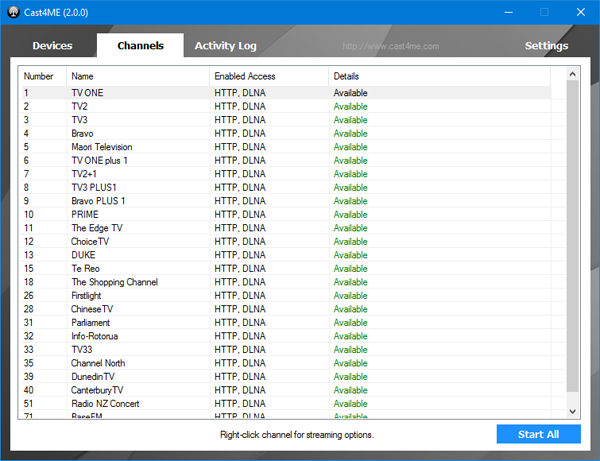This screenshot has width=600, height=461.
Task: Click the scrollbar down arrow
Action: [572, 412]
